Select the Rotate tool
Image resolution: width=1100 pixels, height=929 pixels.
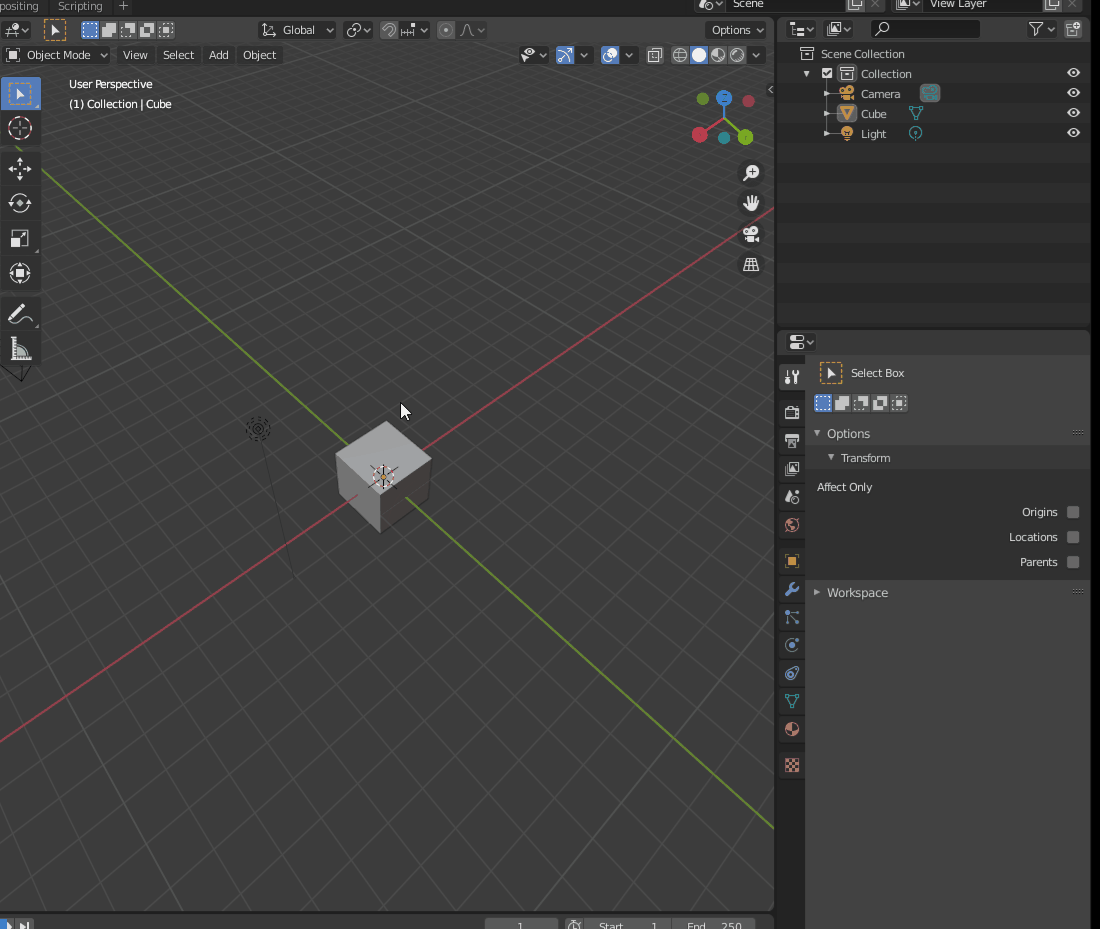[20, 203]
